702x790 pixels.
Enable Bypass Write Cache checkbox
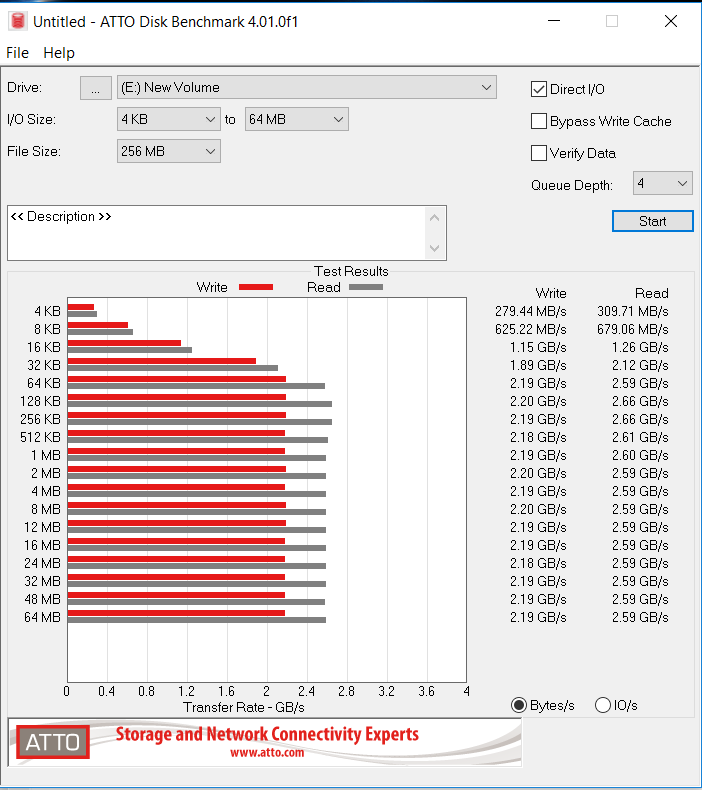pos(539,121)
